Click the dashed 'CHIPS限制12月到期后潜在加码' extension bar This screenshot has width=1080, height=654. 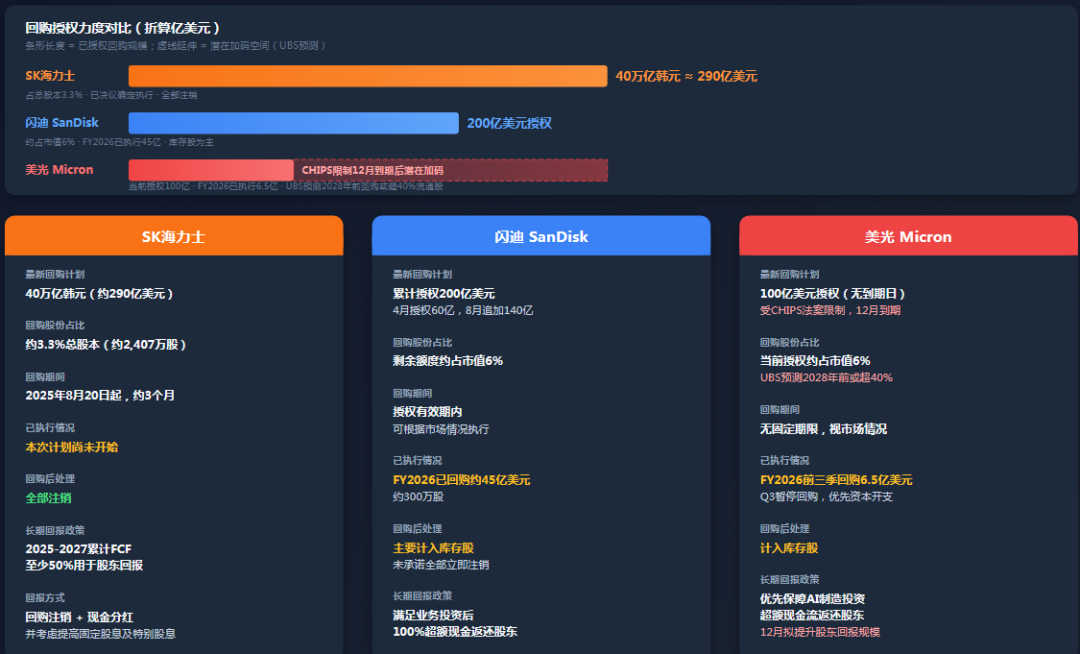(451, 170)
